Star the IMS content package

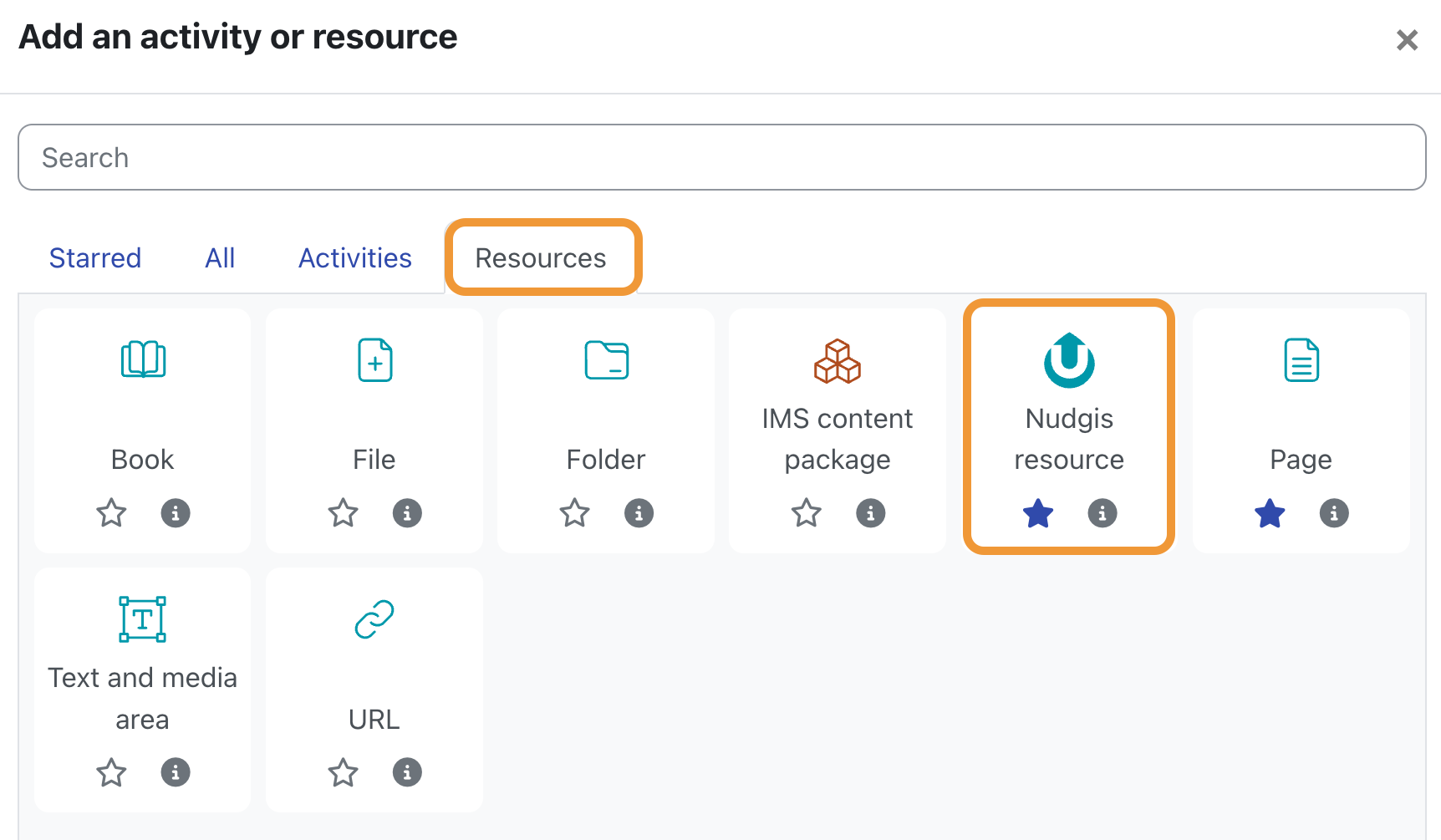click(x=807, y=512)
